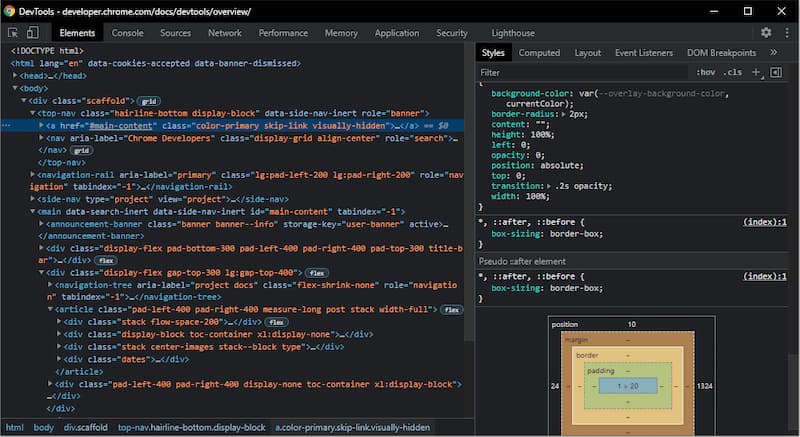This screenshot has height=437, width=800.
Task: Open the Memory tab
Action: (x=341, y=33)
